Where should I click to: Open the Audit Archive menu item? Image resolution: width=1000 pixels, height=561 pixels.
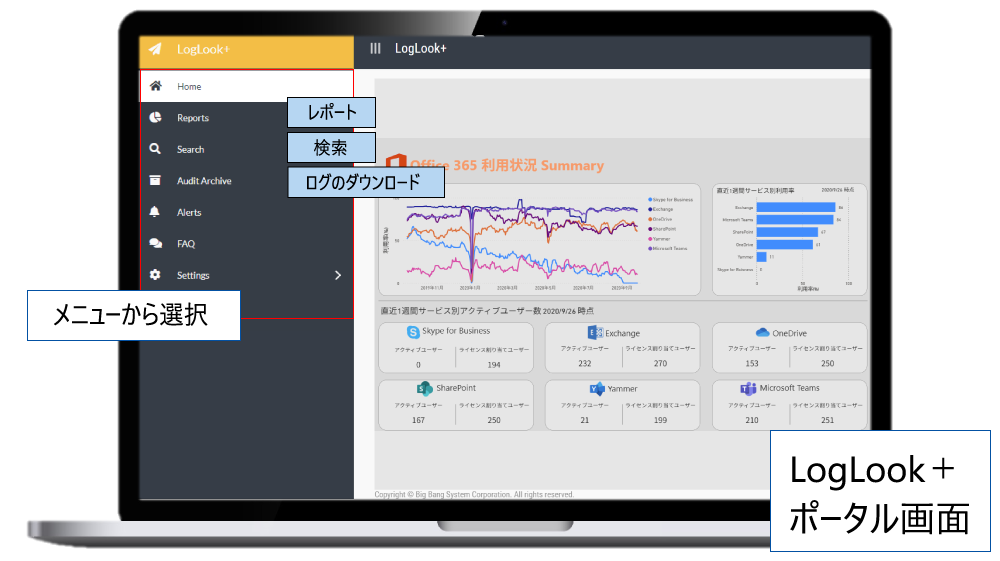(204, 181)
